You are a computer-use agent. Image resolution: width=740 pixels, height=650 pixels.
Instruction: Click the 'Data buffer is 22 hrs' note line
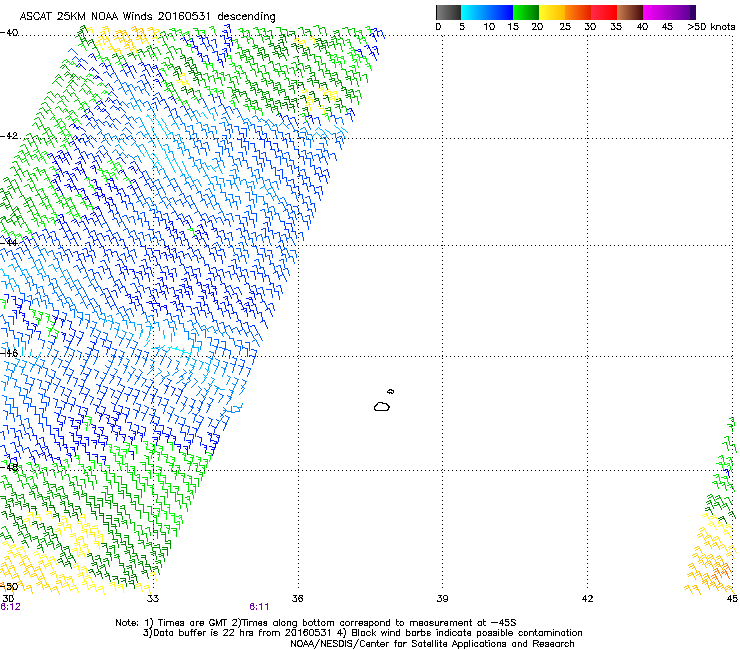(362, 633)
